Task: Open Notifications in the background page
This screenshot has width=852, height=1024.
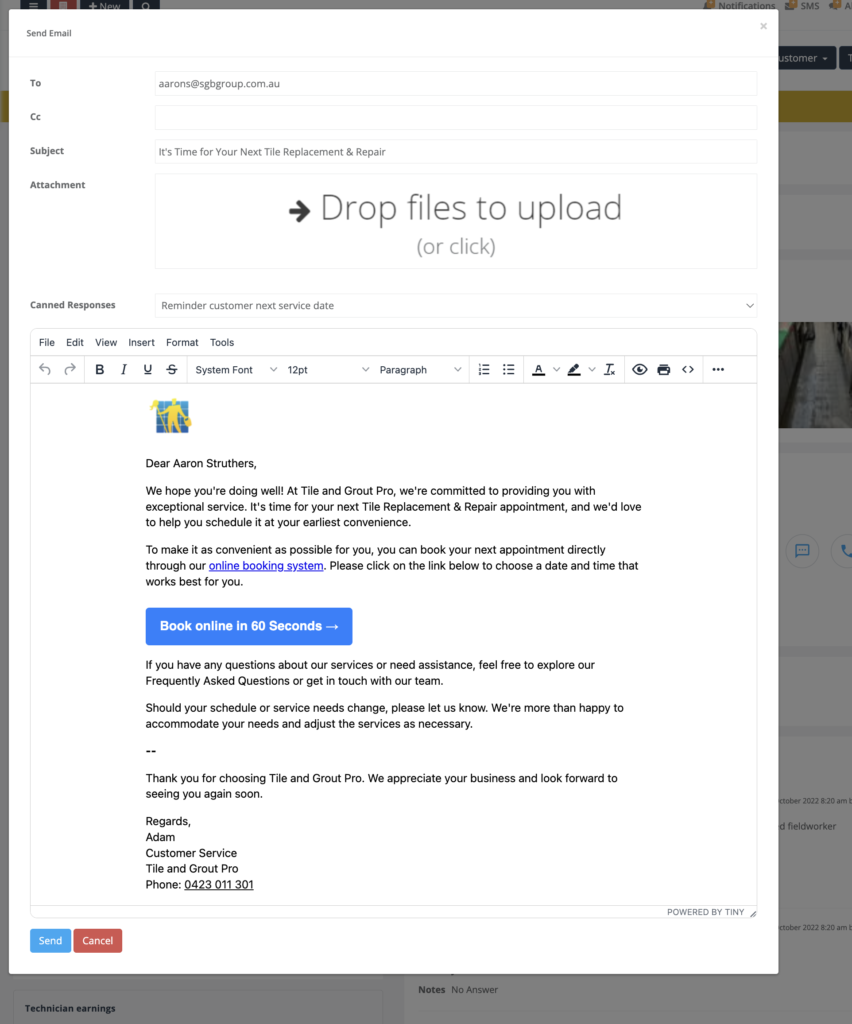Action: pos(739,5)
